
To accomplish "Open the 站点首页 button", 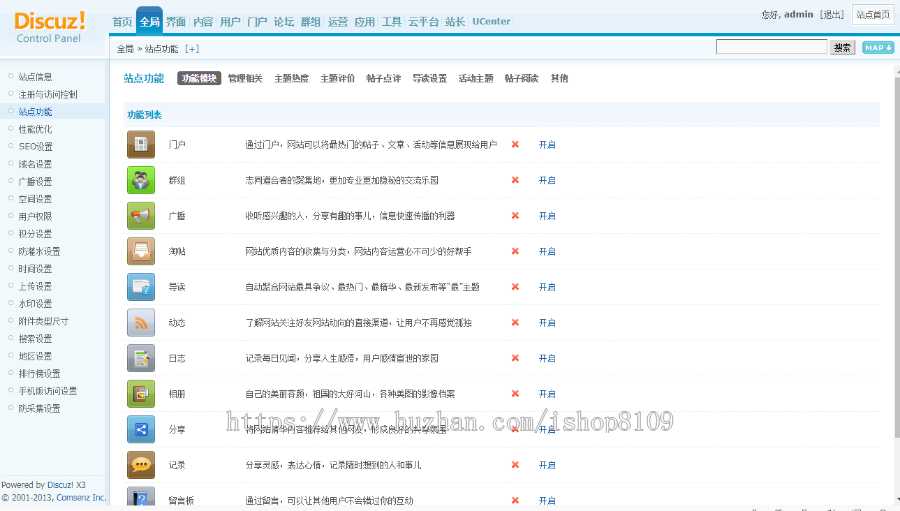I will pos(872,15).
